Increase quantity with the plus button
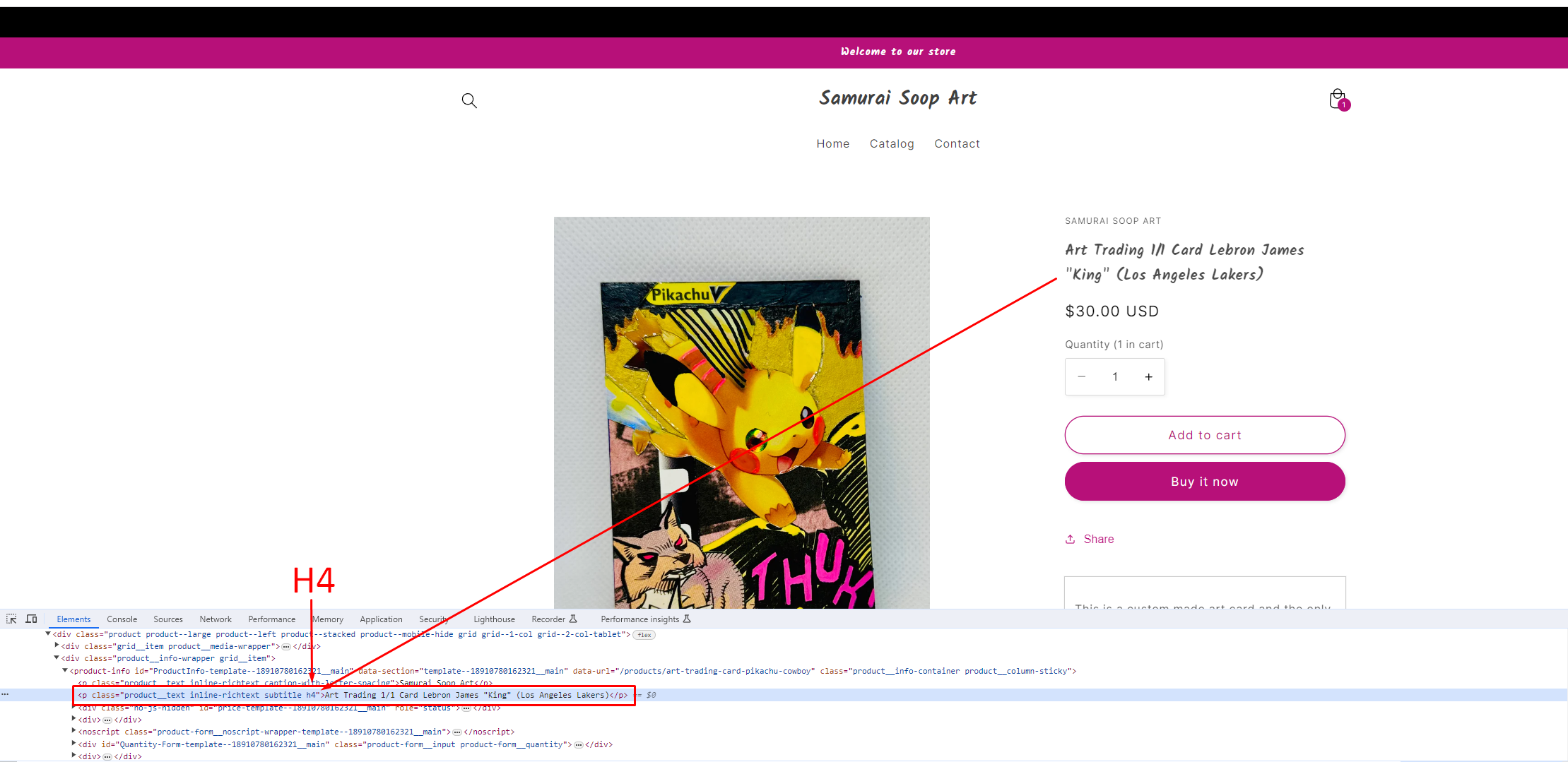The height and width of the screenshot is (762, 1568). point(1149,376)
